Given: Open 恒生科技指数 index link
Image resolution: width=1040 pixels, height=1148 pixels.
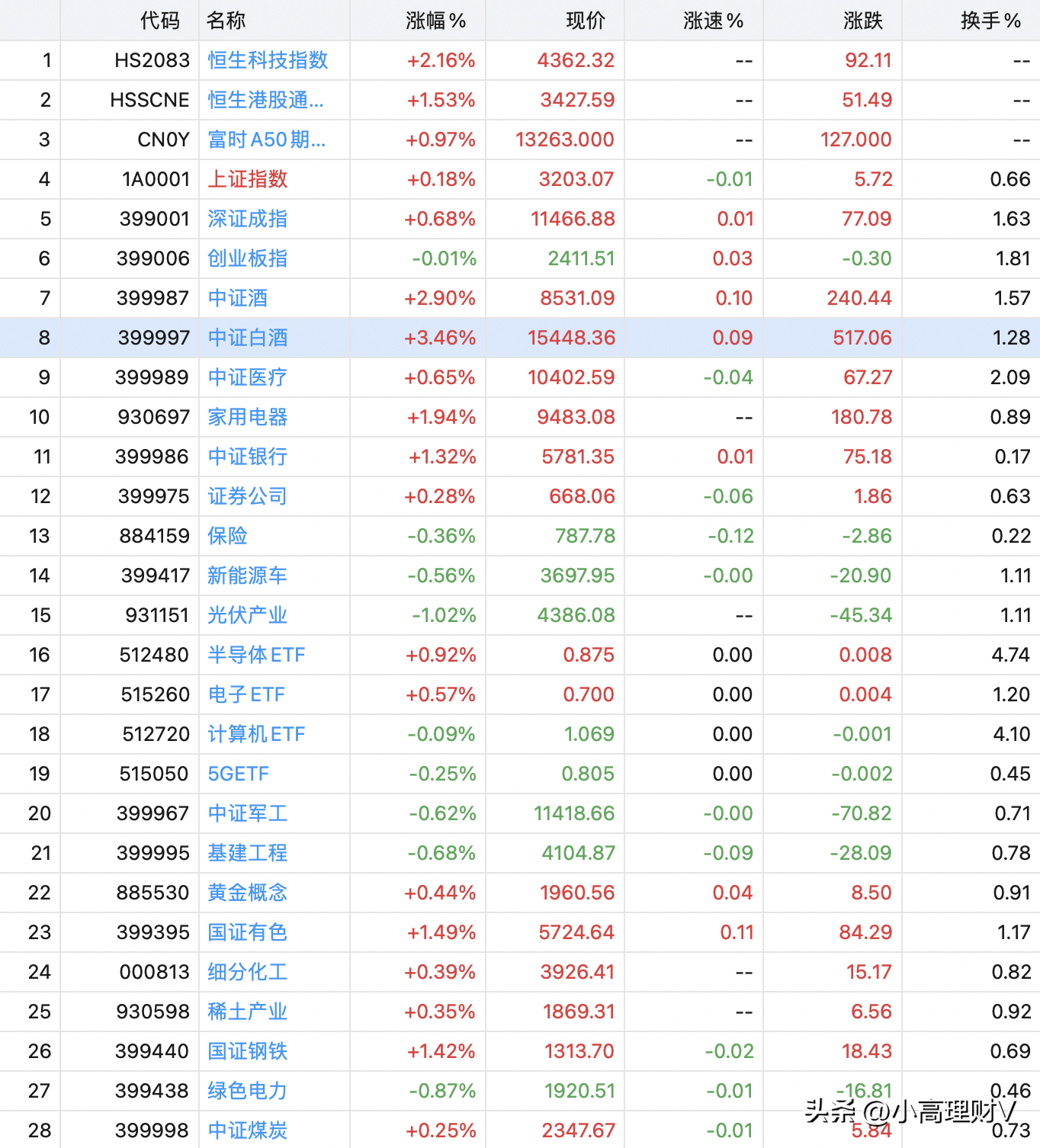Looking at the screenshot, I should pyautogui.click(x=268, y=60).
